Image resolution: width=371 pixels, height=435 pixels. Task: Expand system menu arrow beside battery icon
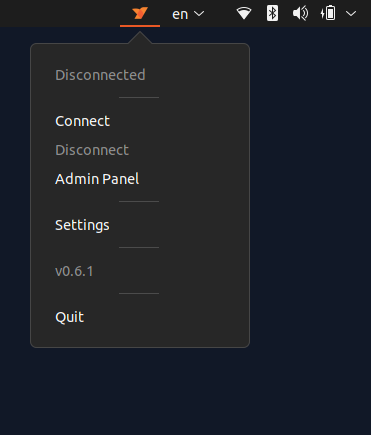coord(351,14)
